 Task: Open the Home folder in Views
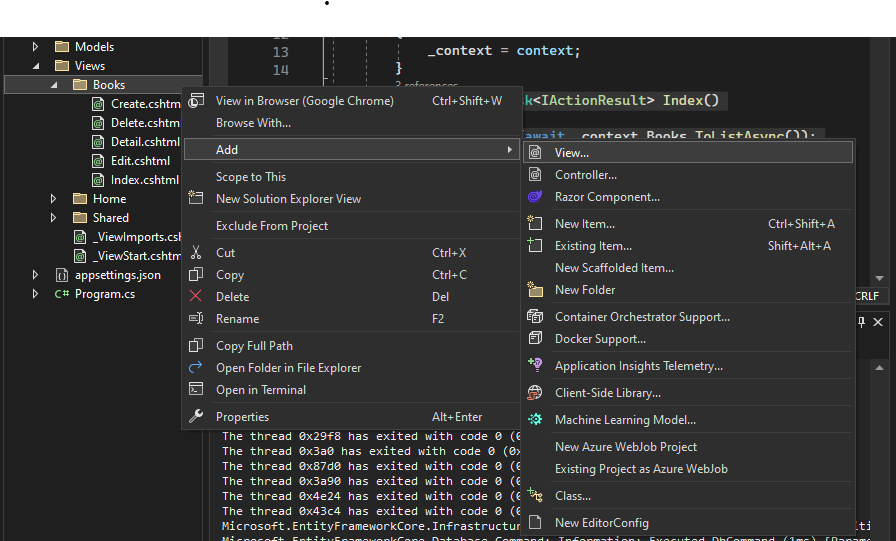[109, 199]
